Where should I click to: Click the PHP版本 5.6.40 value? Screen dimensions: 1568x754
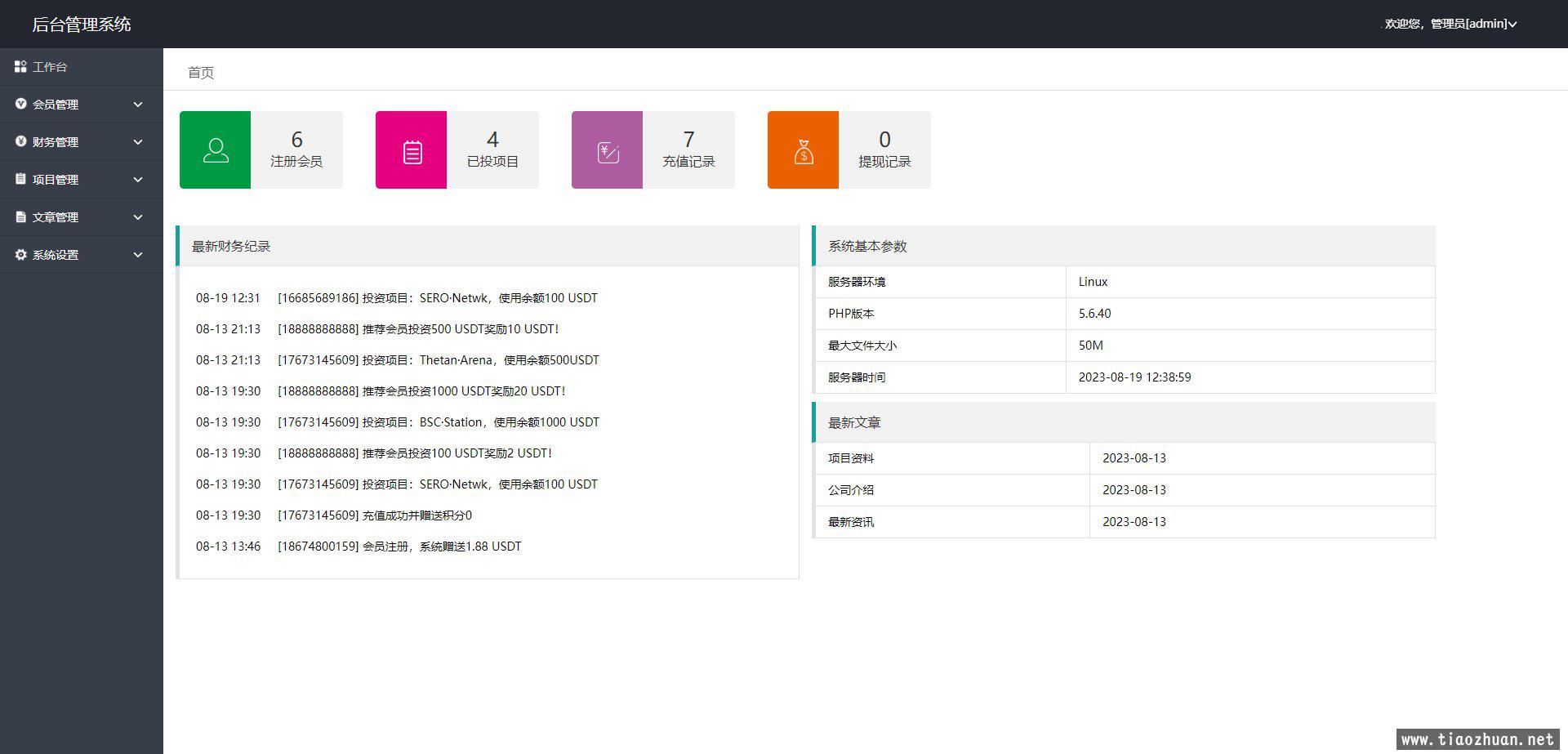tap(1094, 314)
